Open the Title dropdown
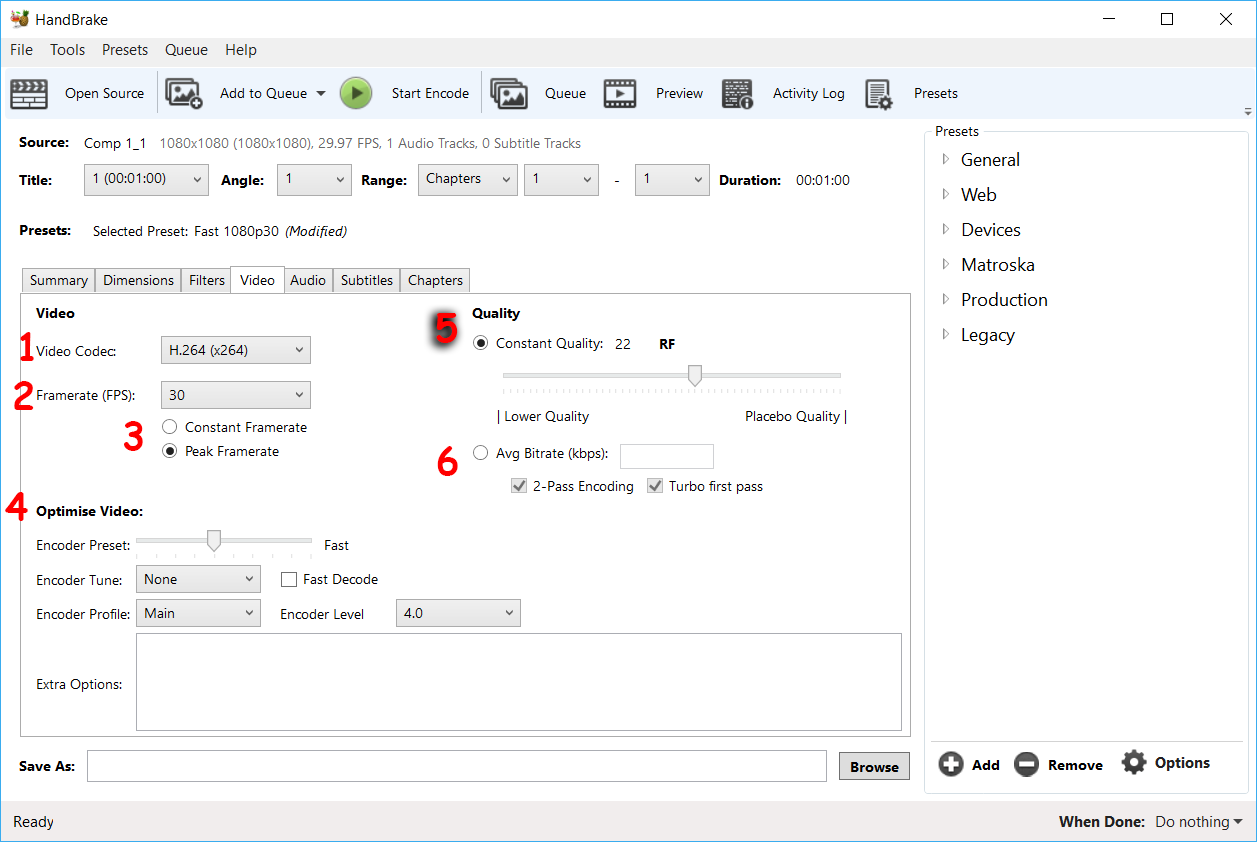The width and height of the screenshot is (1257, 842). (x=147, y=180)
